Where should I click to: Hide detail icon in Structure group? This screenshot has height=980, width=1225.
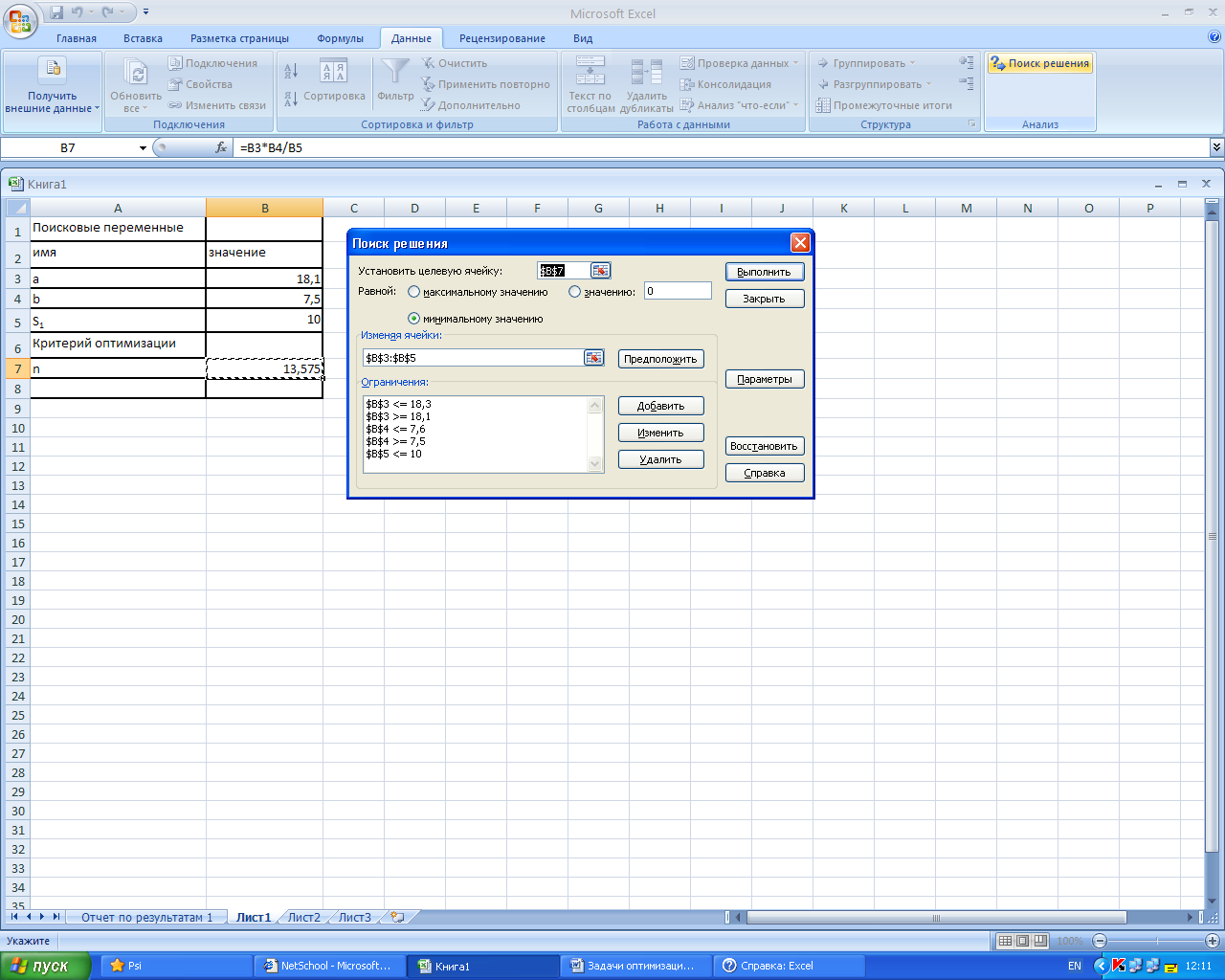click(967, 84)
